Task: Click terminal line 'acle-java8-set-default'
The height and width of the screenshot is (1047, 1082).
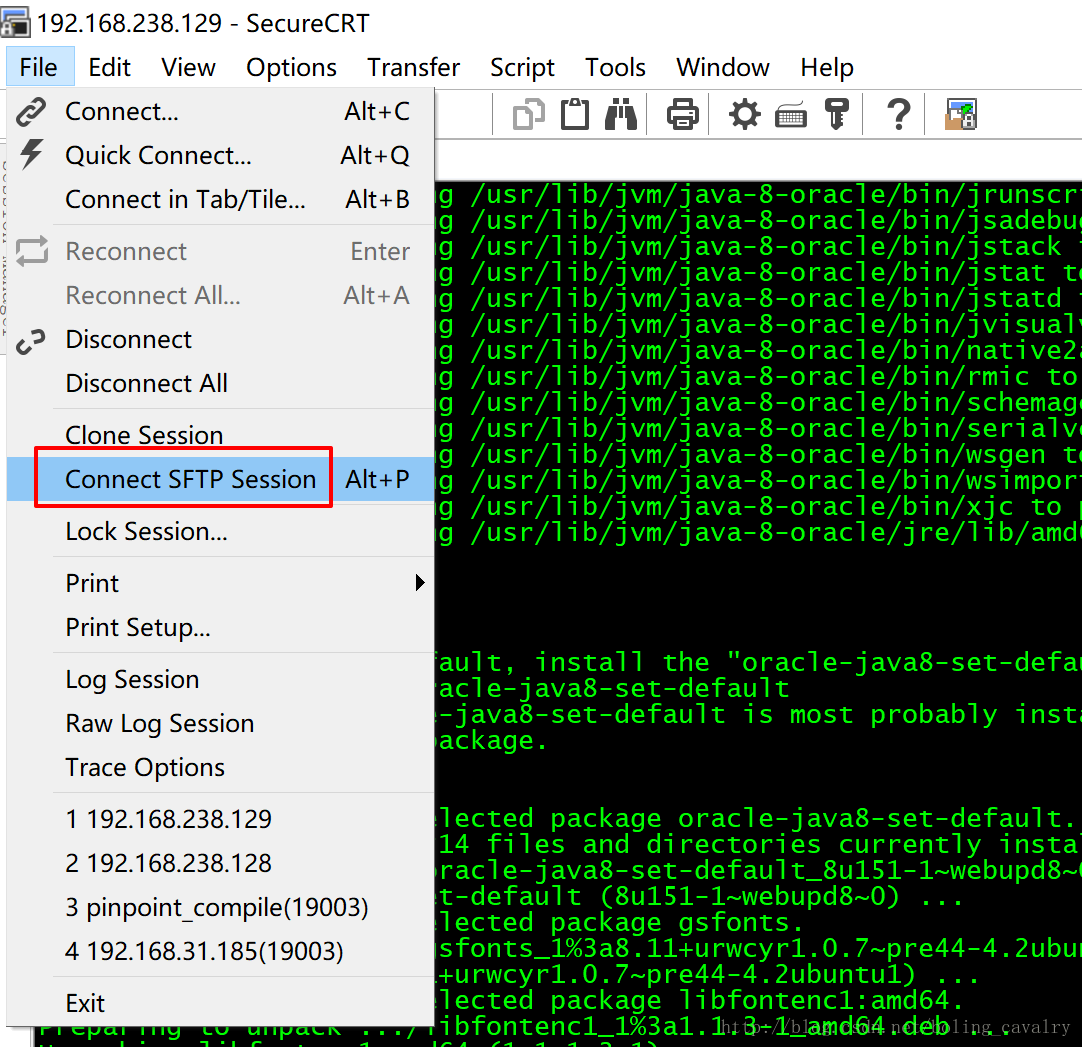Action: click(x=613, y=689)
